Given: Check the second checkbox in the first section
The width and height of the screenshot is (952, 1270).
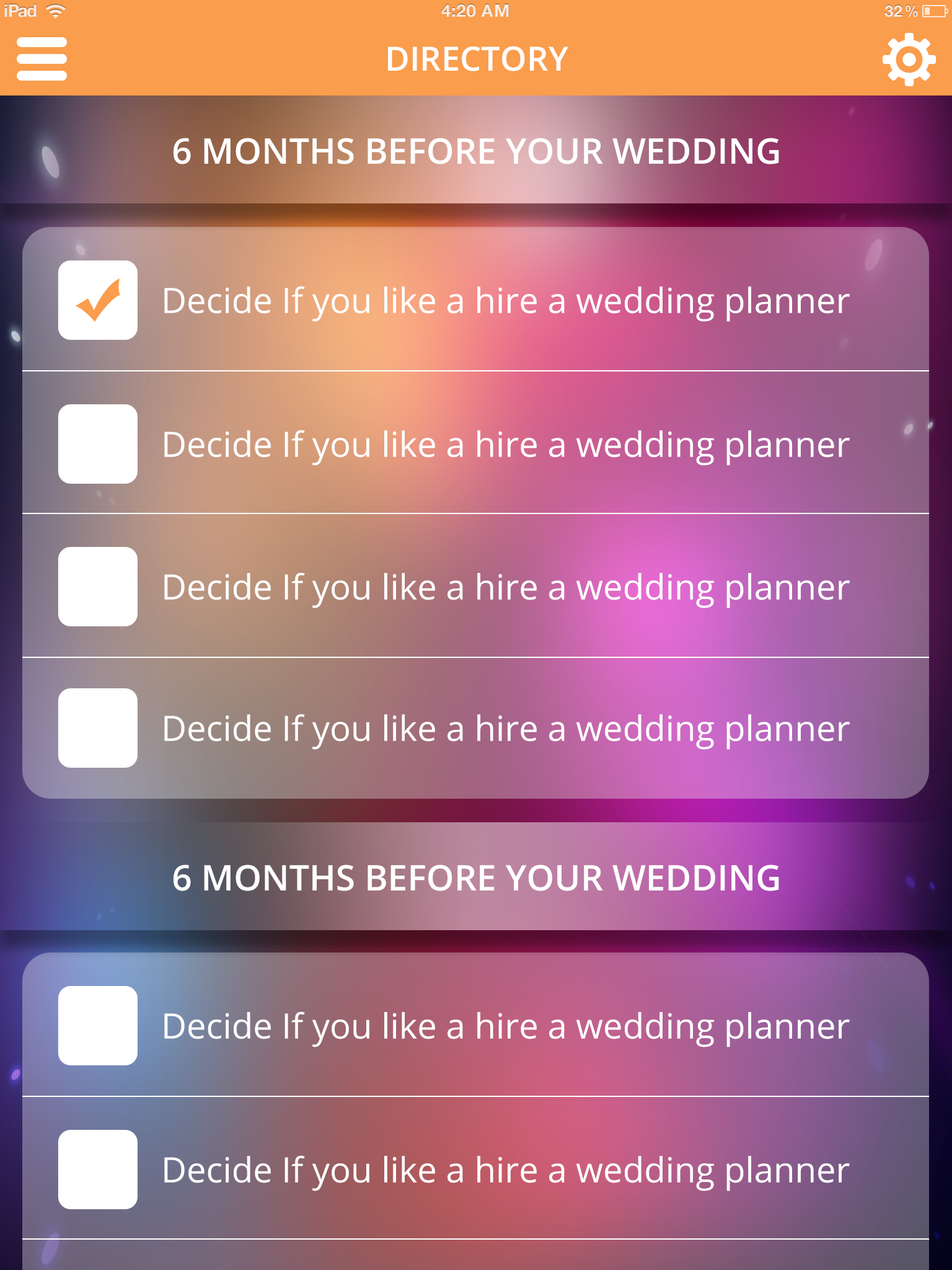Looking at the screenshot, I should tap(98, 444).
